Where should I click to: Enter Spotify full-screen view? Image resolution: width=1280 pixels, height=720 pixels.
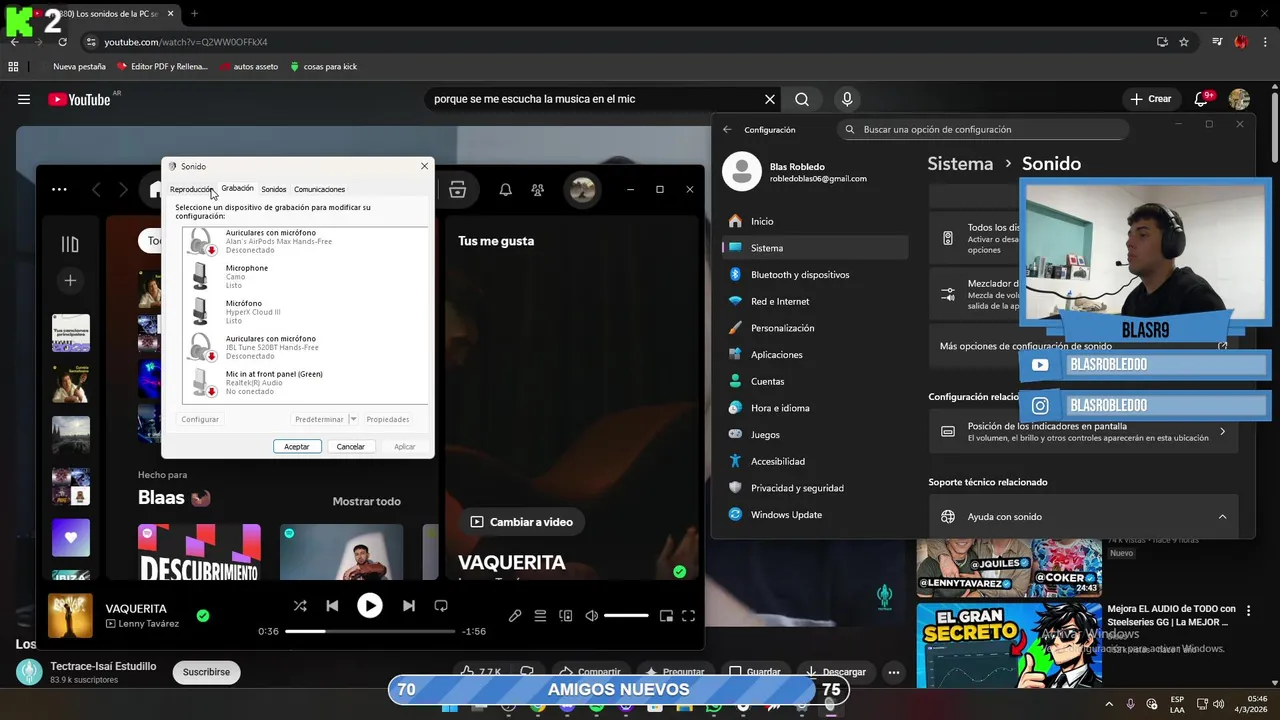[x=689, y=616]
